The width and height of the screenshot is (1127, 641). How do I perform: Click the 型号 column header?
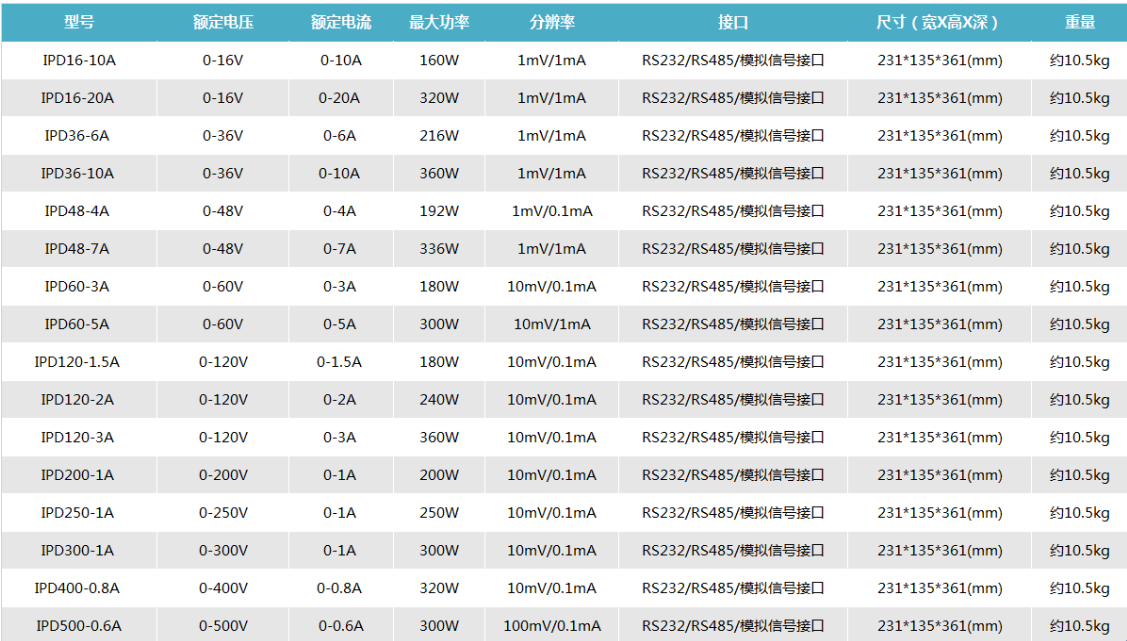click(x=77, y=22)
